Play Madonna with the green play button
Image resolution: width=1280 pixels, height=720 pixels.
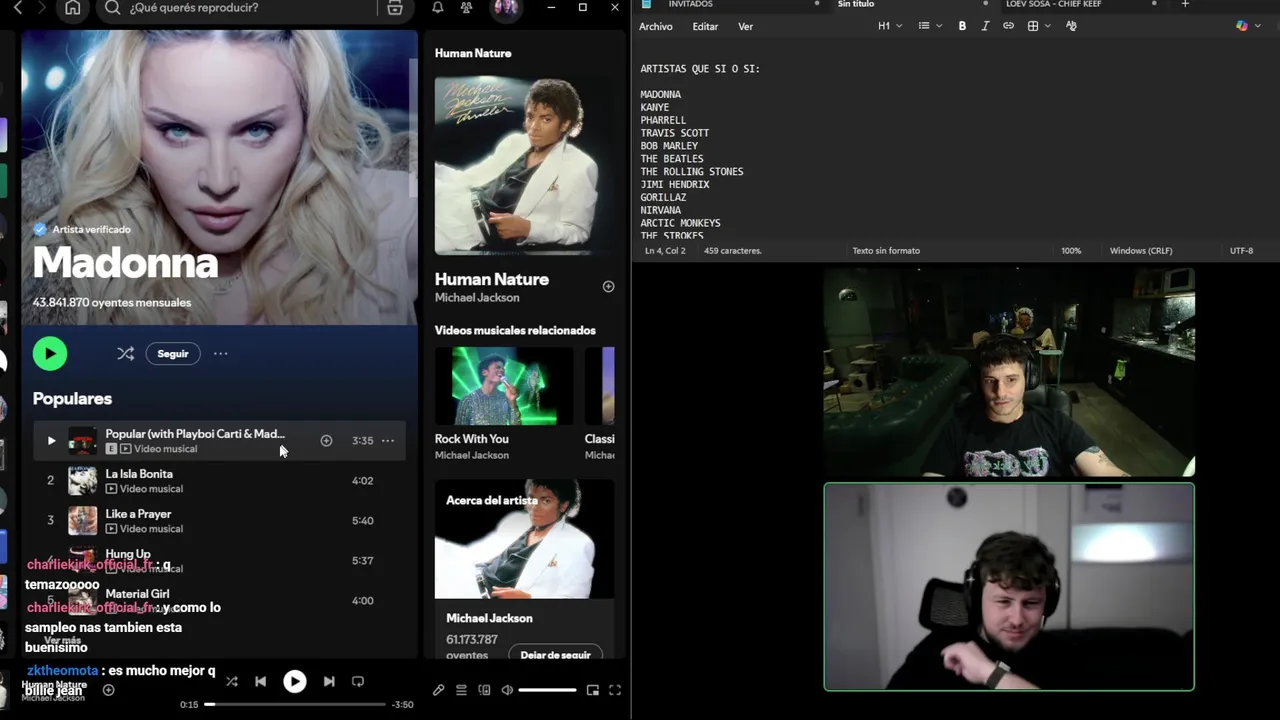pyautogui.click(x=50, y=354)
